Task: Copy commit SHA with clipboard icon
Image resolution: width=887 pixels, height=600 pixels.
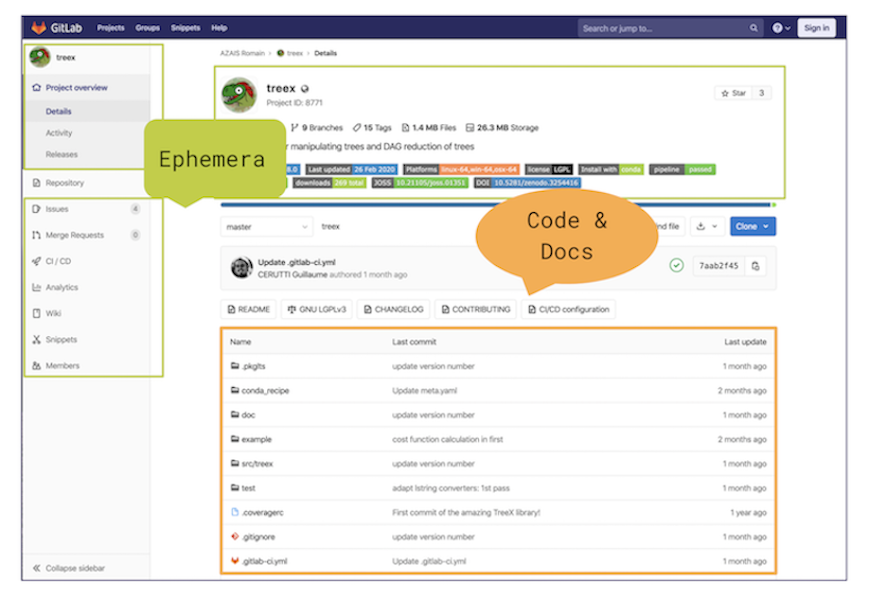Action: (x=755, y=266)
